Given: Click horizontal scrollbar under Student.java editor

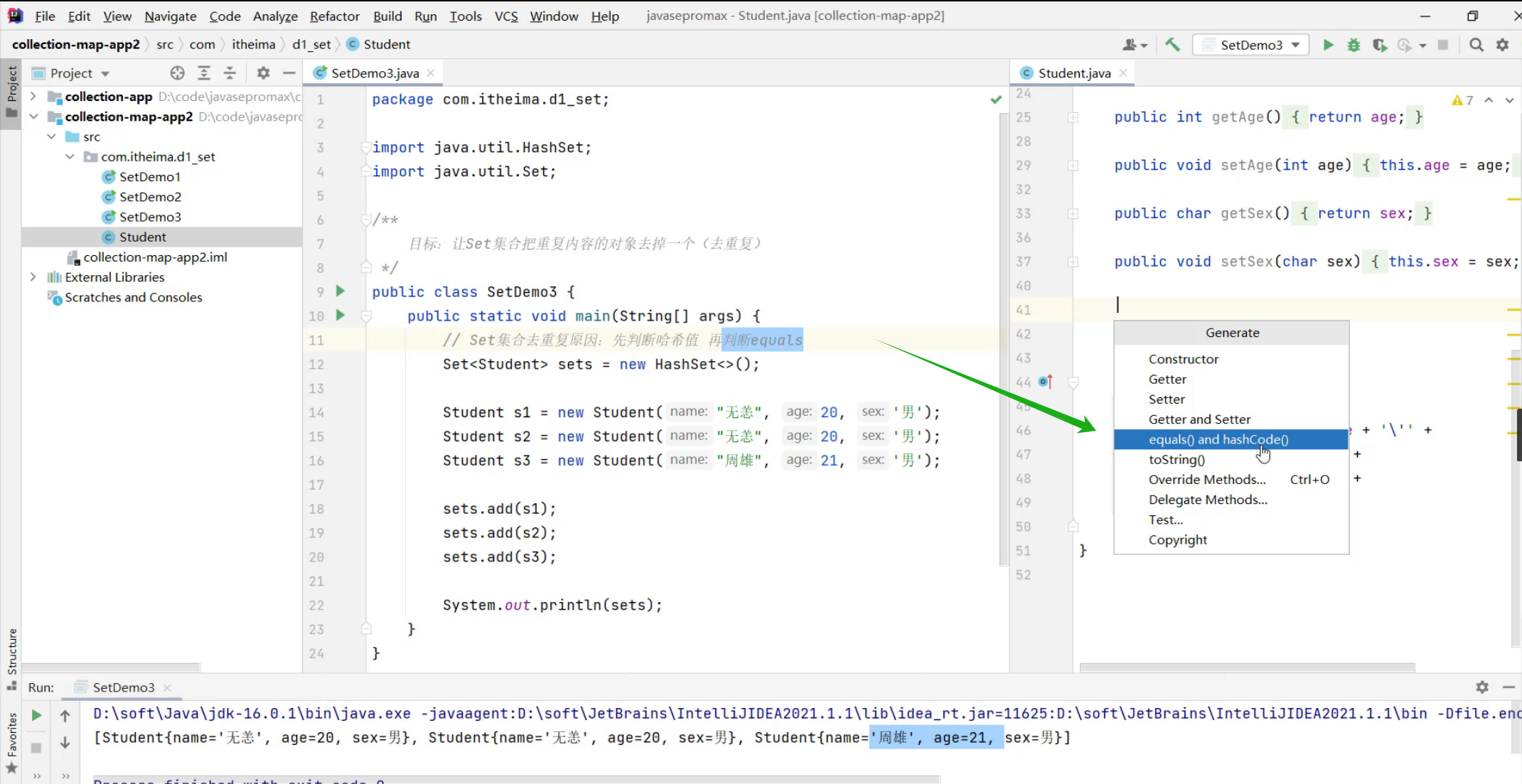Looking at the screenshot, I should (1247, 667).
